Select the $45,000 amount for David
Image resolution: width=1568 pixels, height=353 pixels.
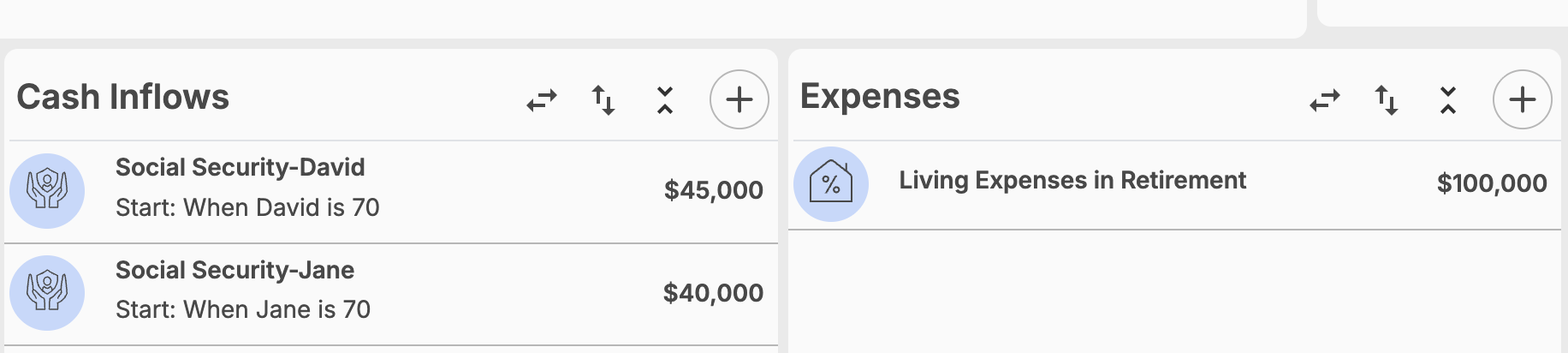point(714,190)
